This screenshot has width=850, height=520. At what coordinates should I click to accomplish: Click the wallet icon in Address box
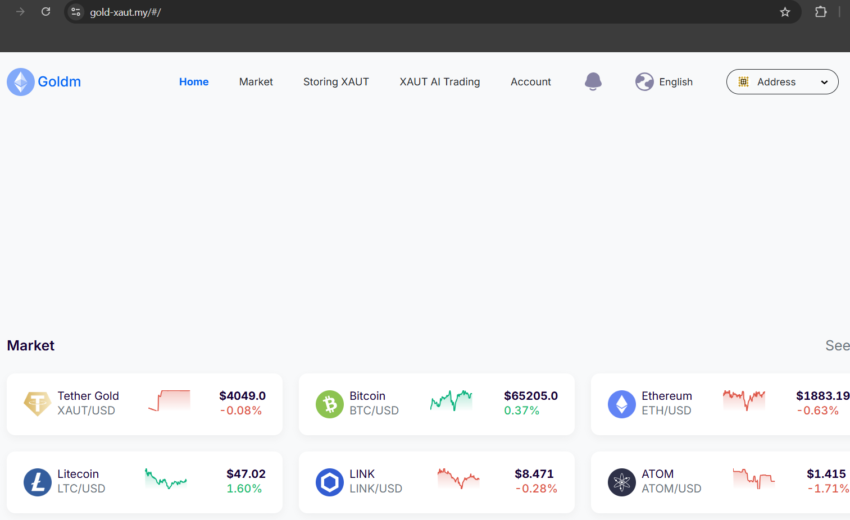coord(743,82)
